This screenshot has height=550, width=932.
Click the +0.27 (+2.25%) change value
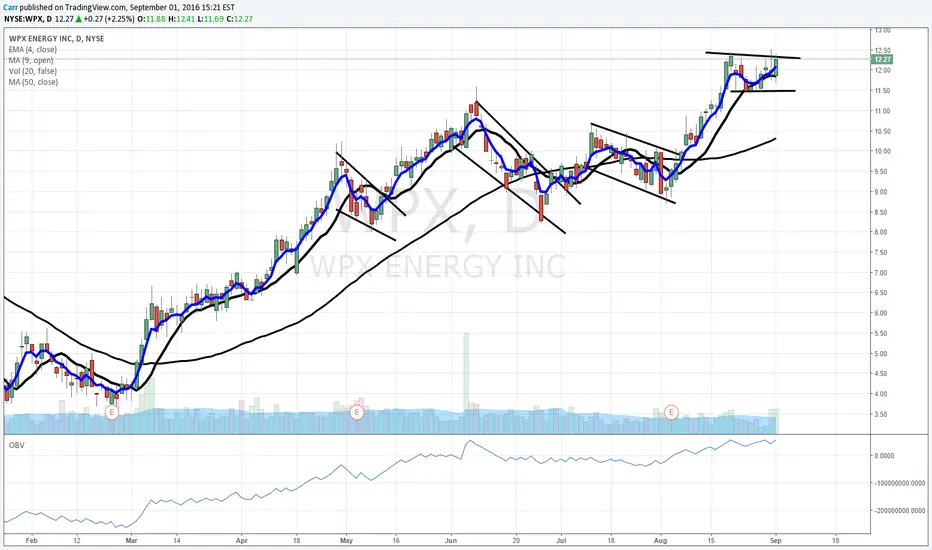pos(109,19)
